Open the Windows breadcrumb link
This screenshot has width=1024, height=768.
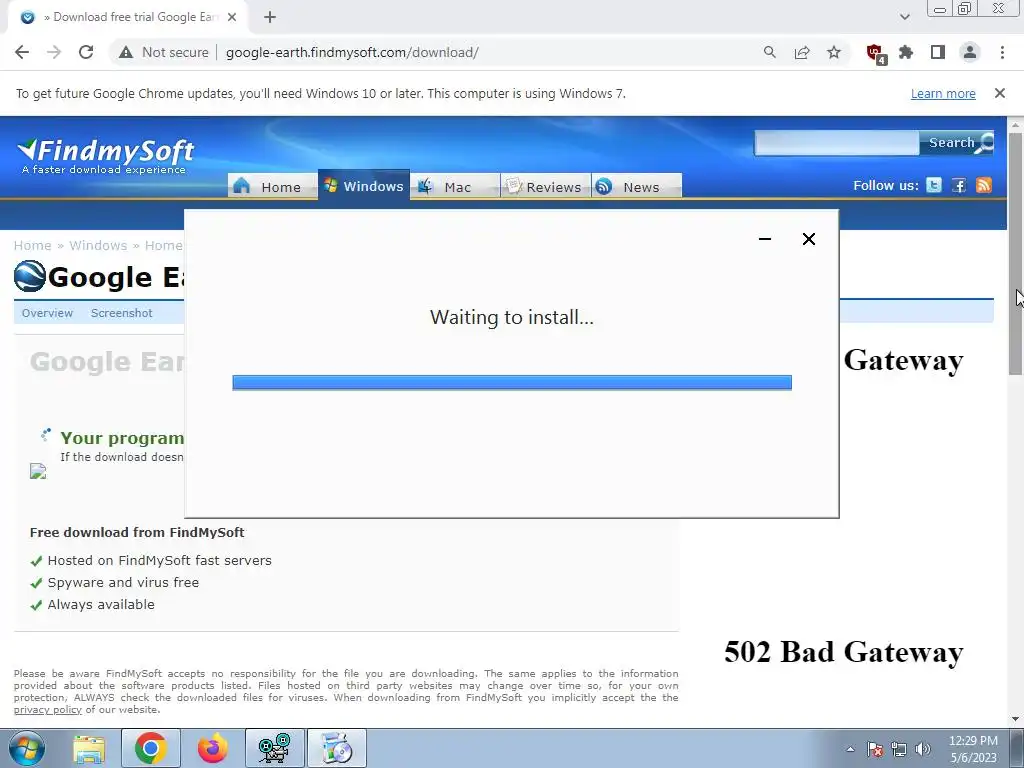point(98,246)
